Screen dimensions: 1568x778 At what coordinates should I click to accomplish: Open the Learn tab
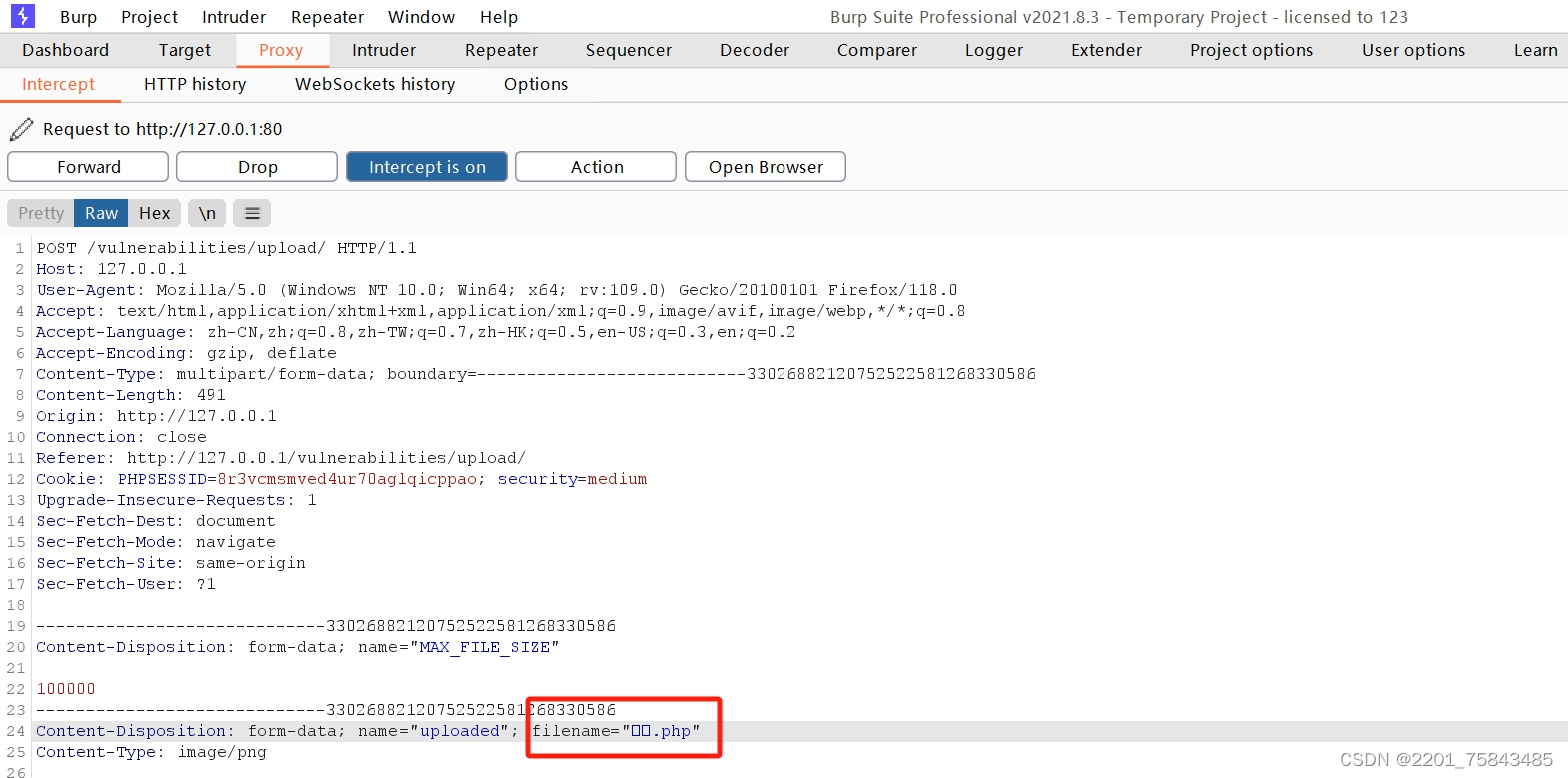(x=1535, y=50)
